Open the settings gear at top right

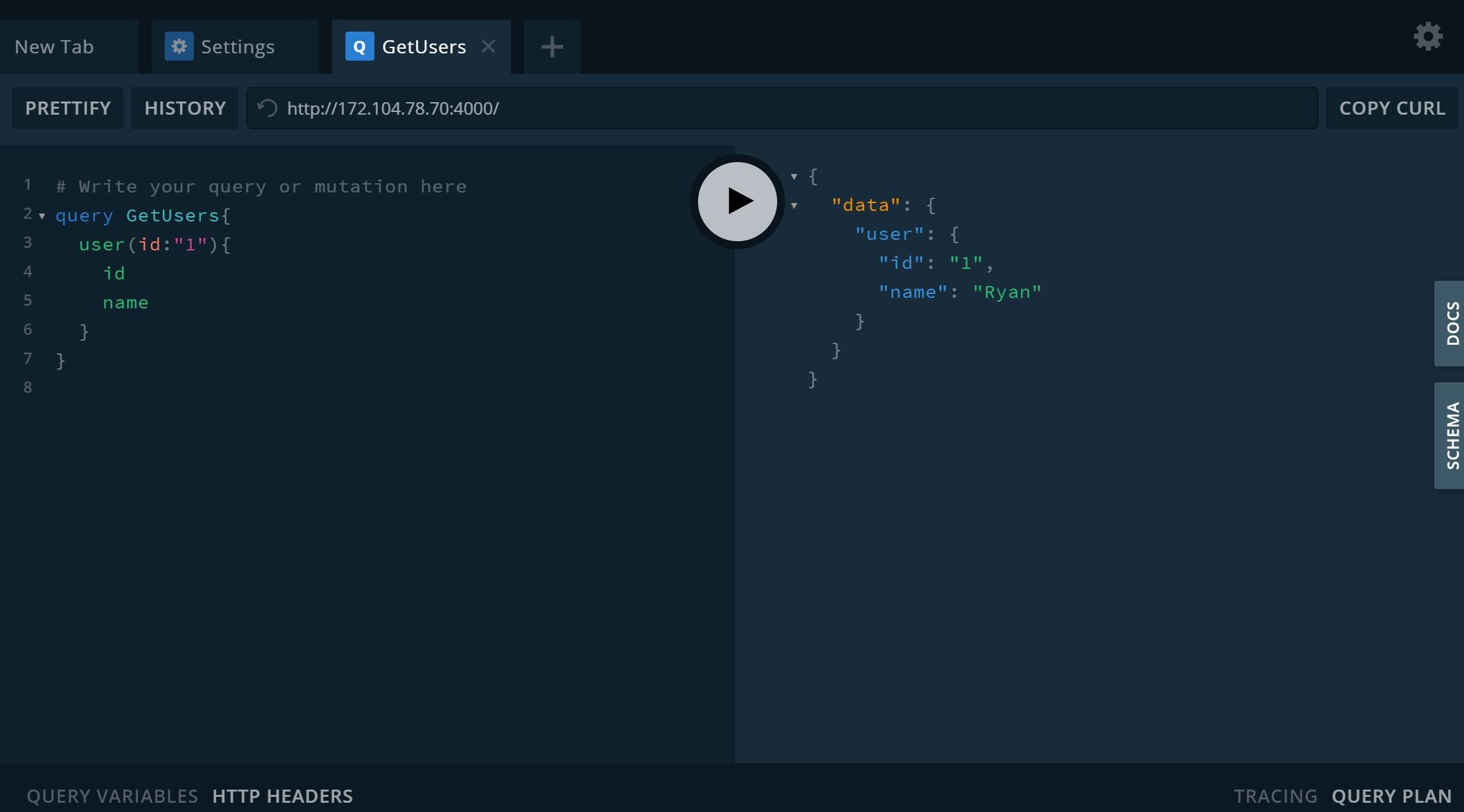(x=1428, y=36)
